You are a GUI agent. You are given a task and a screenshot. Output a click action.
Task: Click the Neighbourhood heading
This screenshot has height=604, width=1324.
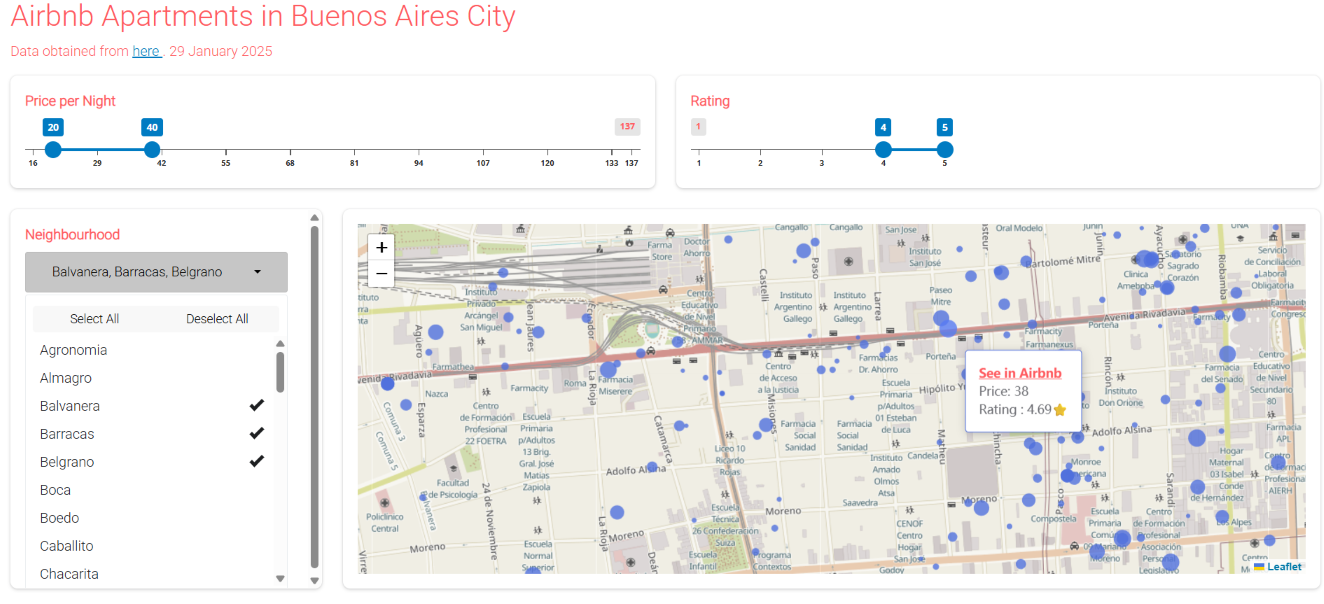(72, 235)
